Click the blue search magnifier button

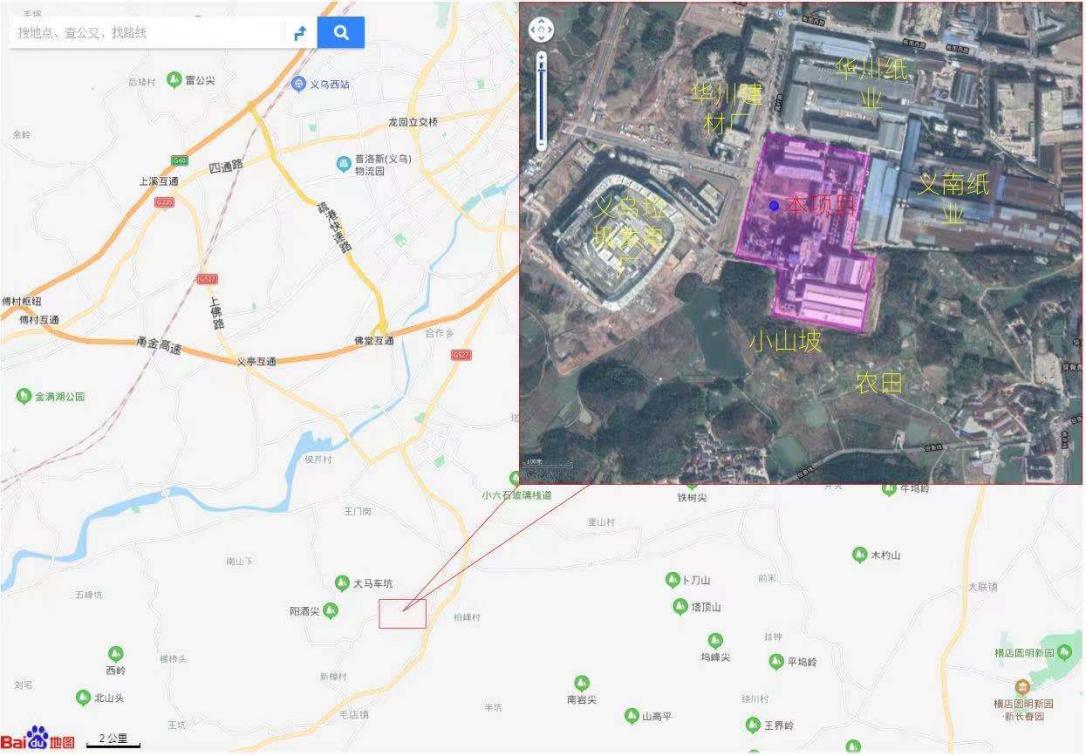pyautogui.click(x=341, y=33)
